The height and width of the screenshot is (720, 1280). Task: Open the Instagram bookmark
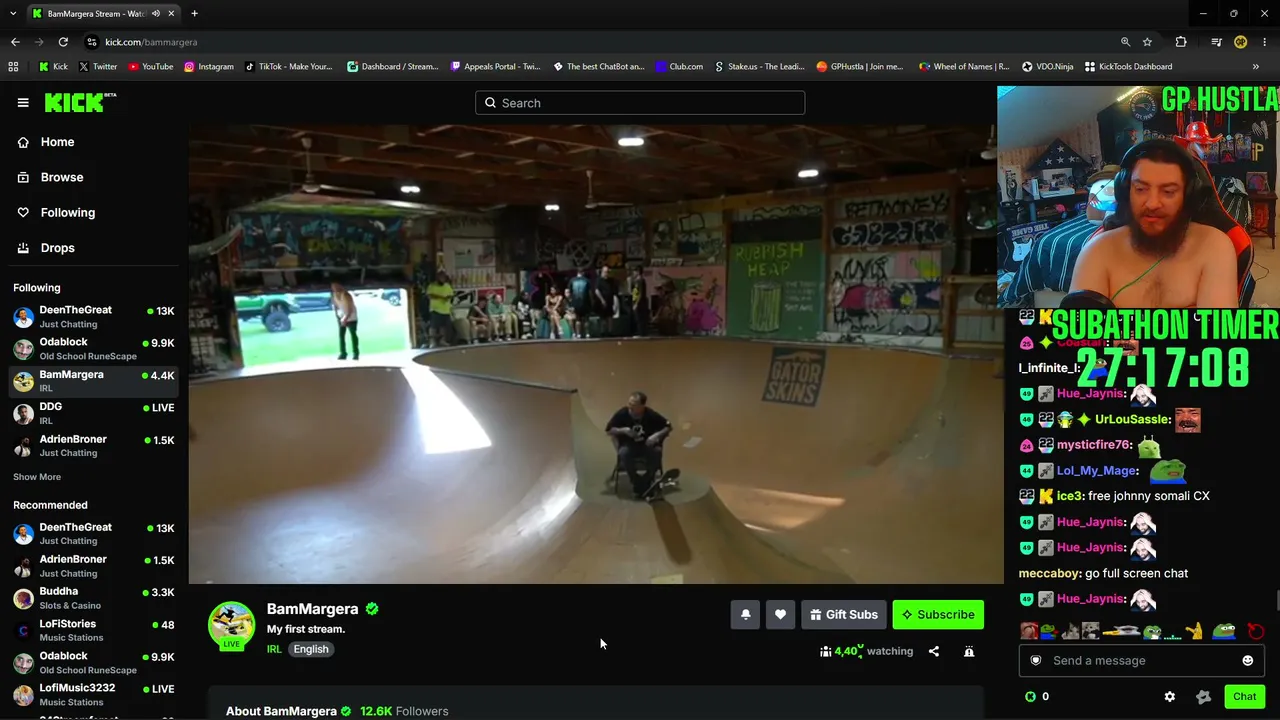point(208,67)
